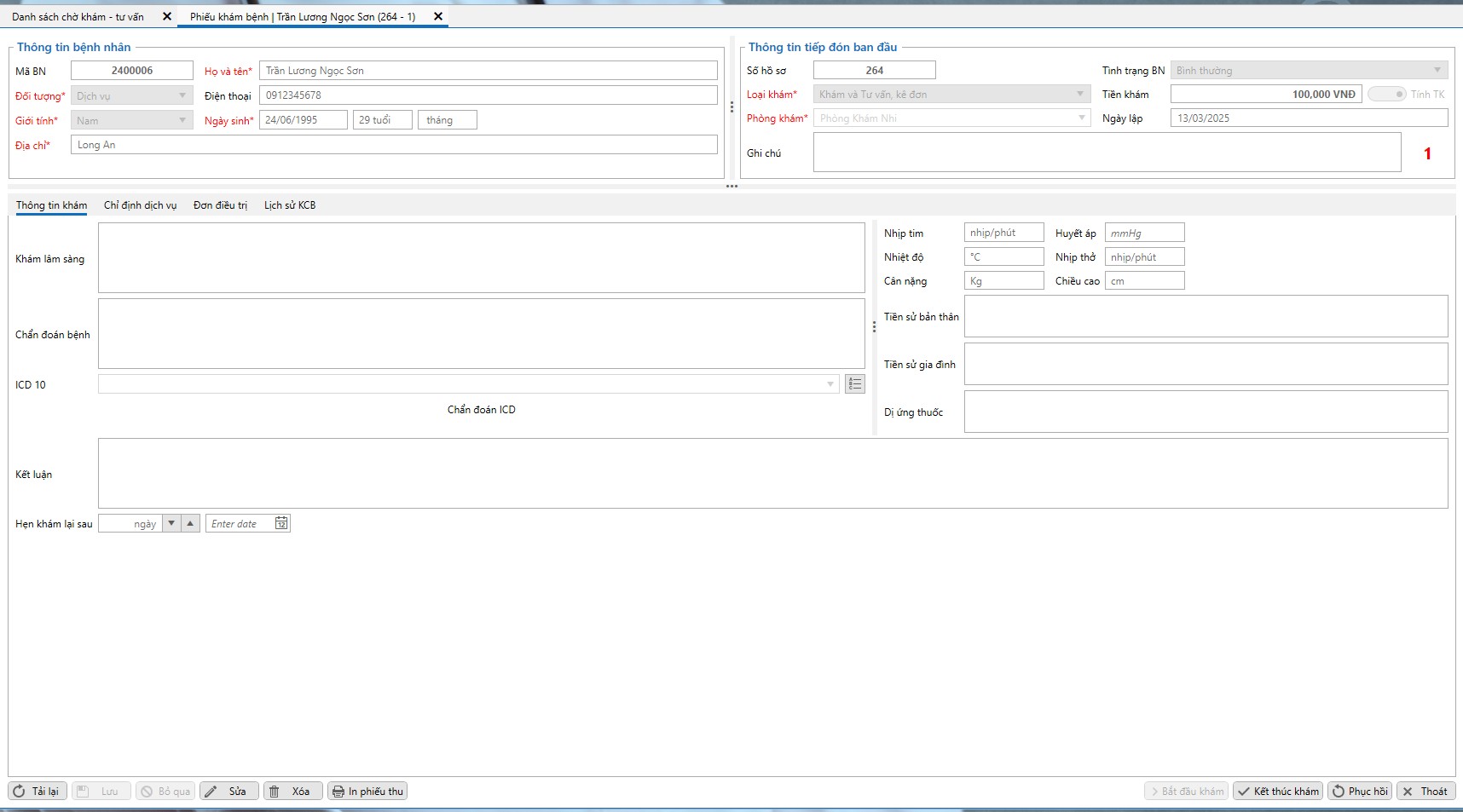Click the Địa chỉ field
Screen dimensions: 1463x812
coord(394,145)
